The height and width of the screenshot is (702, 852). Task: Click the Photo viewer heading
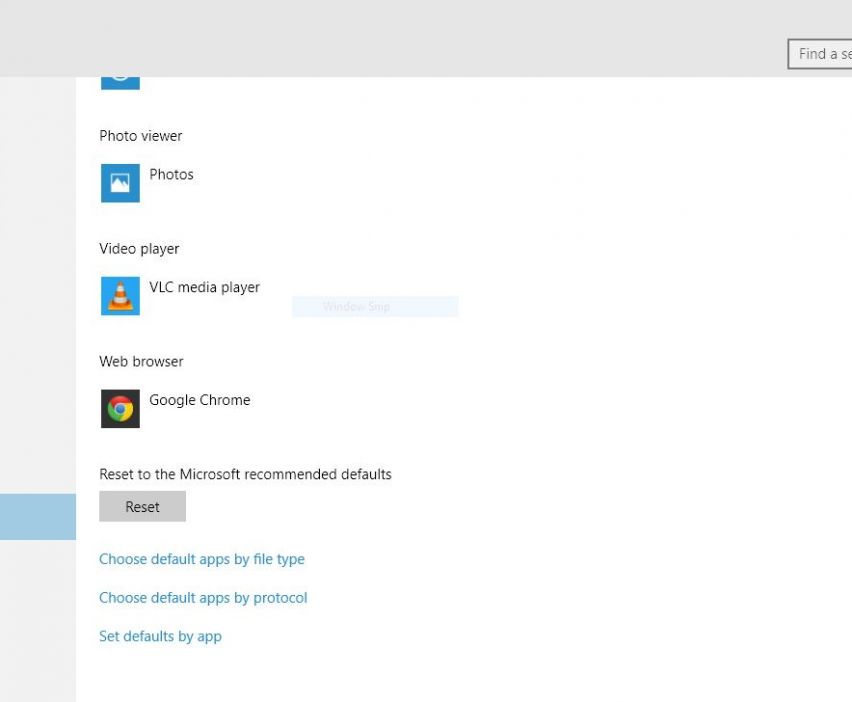(x=140, y=136)
